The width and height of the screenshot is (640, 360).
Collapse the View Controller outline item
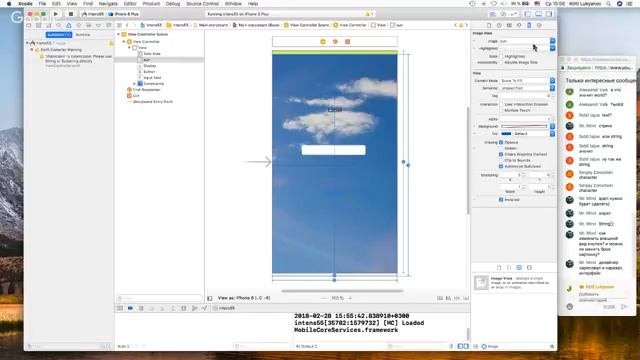click(x=124, y=42)
